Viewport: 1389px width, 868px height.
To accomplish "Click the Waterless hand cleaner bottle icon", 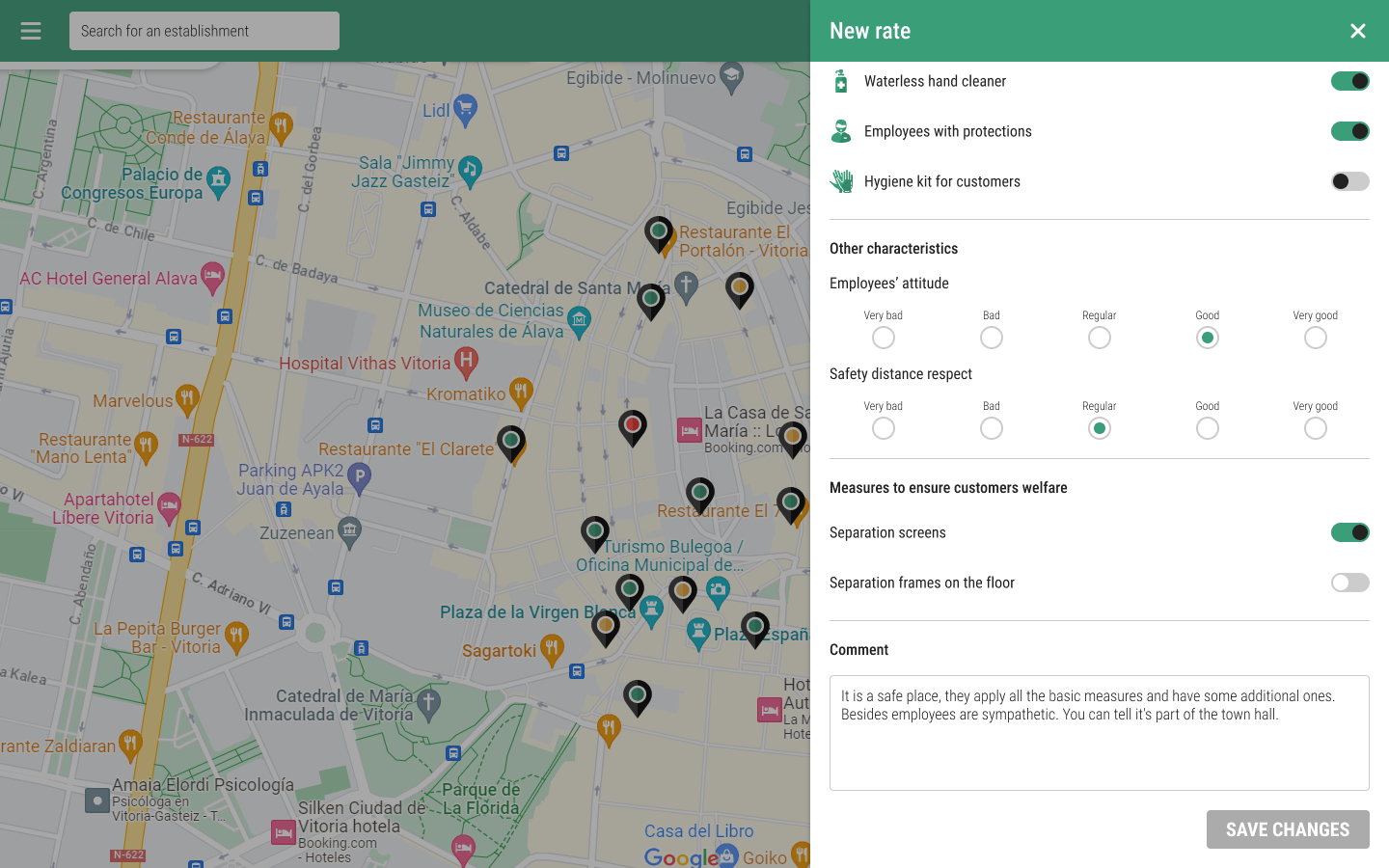I will click(841, 81).
